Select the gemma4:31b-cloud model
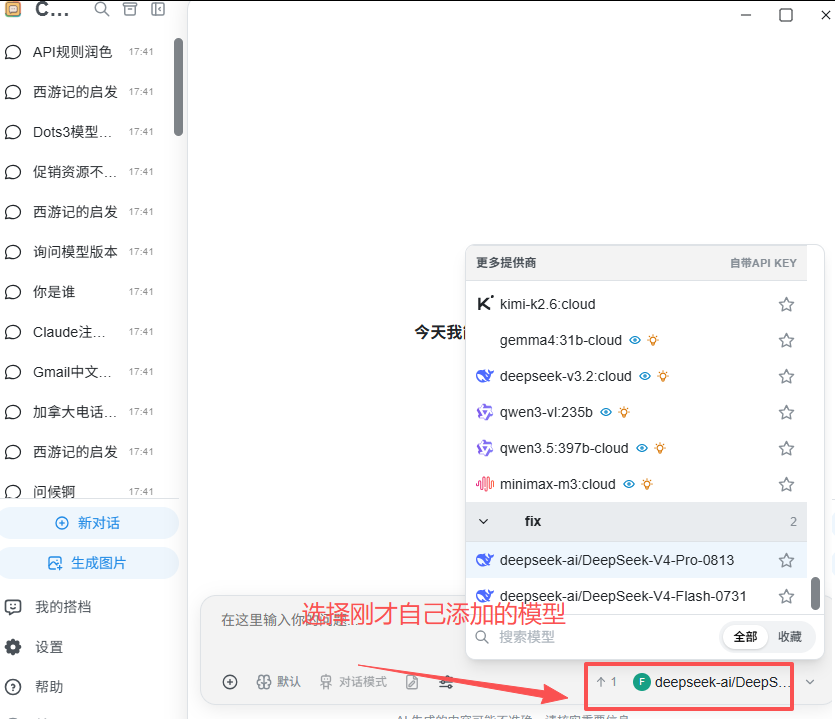Screen dimensions: 835x719 point(636,340)
